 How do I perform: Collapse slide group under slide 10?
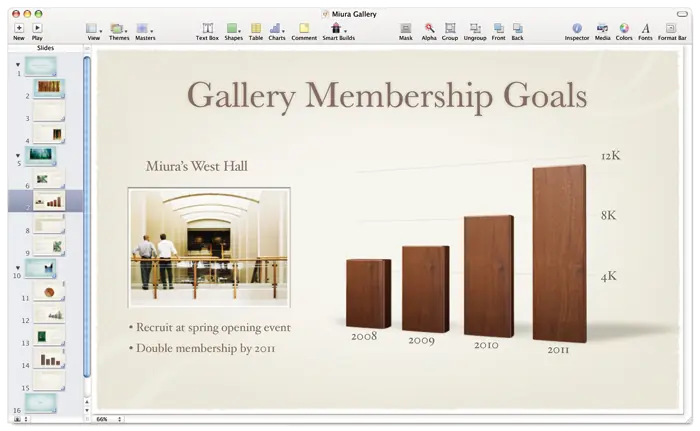tap(18, 268)
